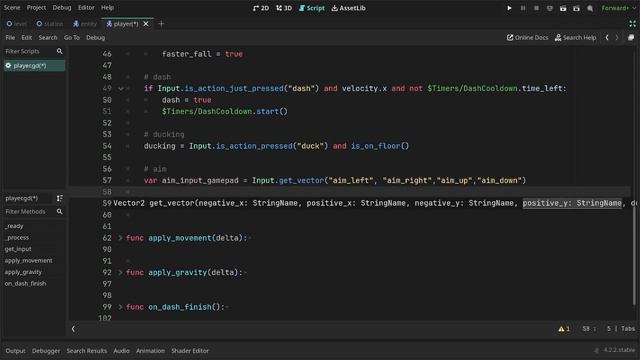The width and height of the screenshot is (640, 360).
Task: Jump to the _process method
Action: pos(17,238)
